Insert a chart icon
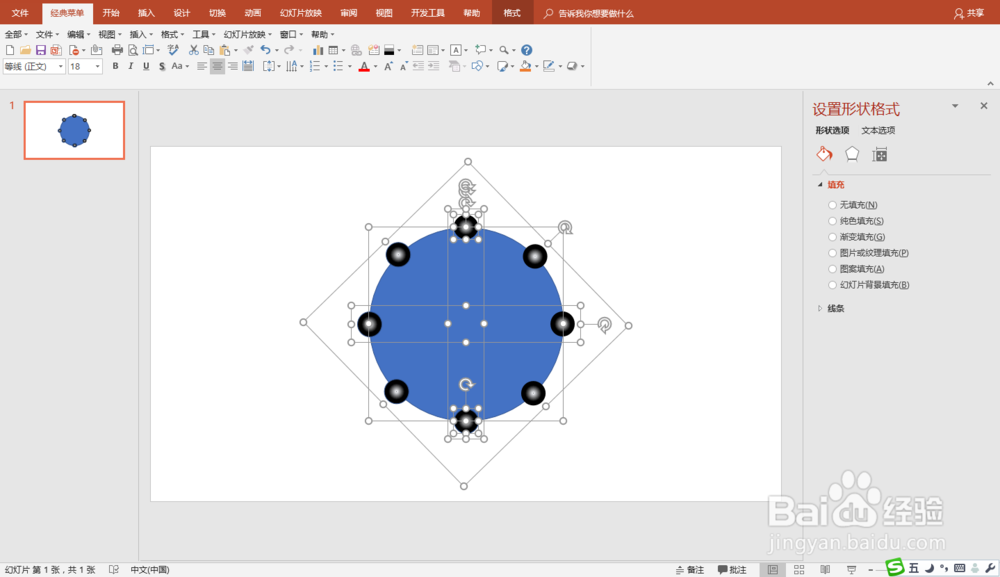The height and width of the screenshot is (577, 1000). tap(318, 50)
